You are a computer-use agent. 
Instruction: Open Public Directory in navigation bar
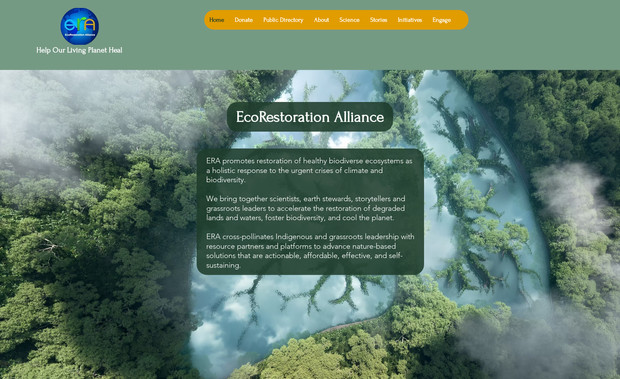tap(283, 20)
